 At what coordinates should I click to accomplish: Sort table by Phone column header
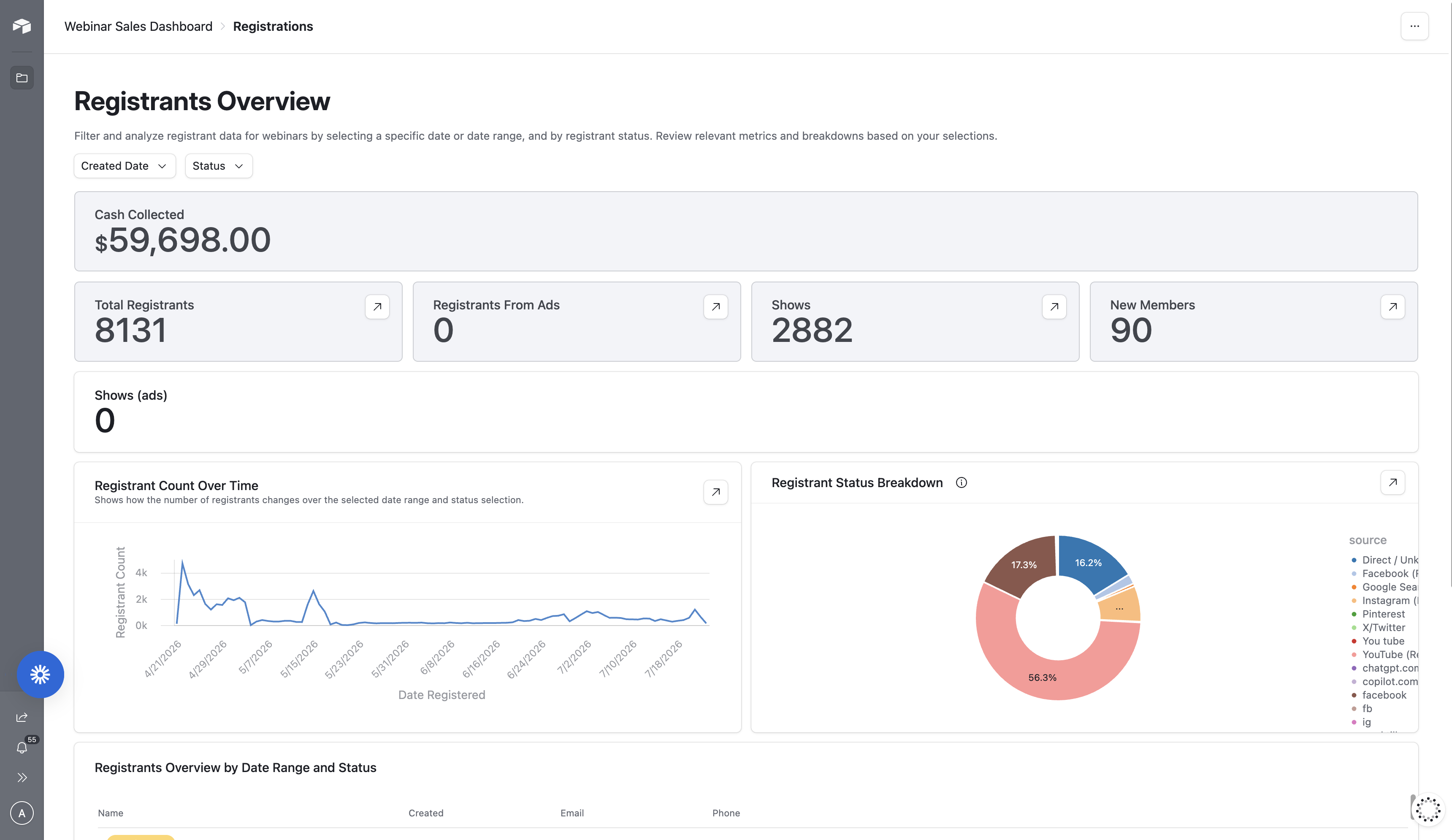point(726,813)
